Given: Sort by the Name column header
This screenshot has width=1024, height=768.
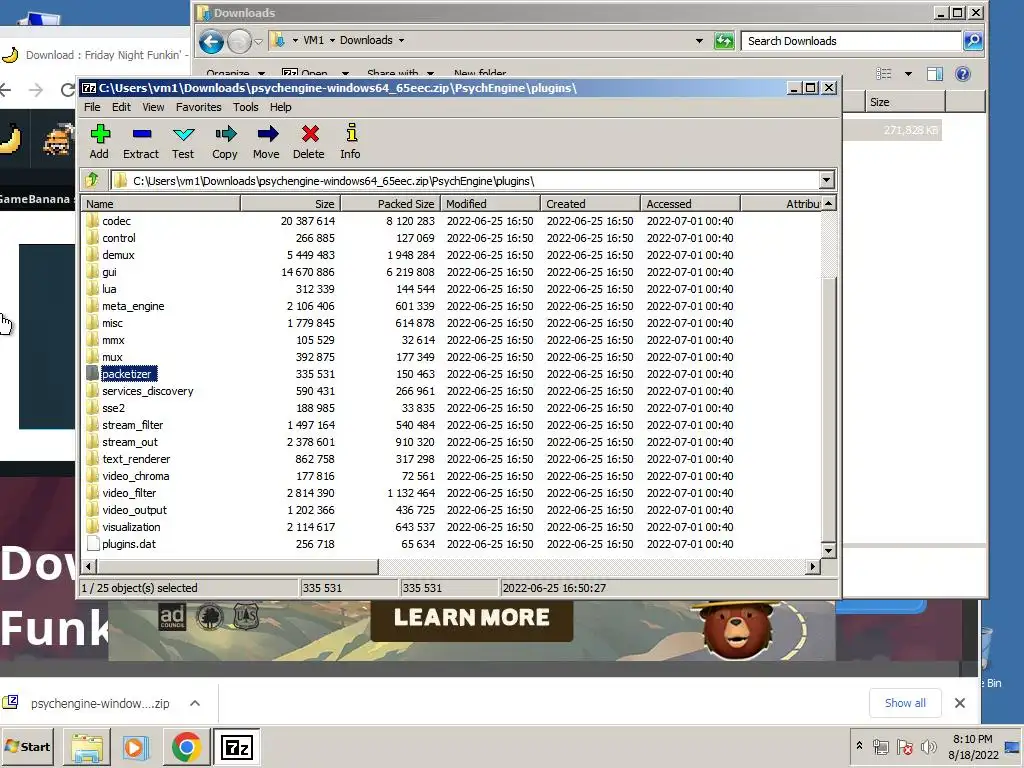Looking at the screenshot, I should click(161, 204).
